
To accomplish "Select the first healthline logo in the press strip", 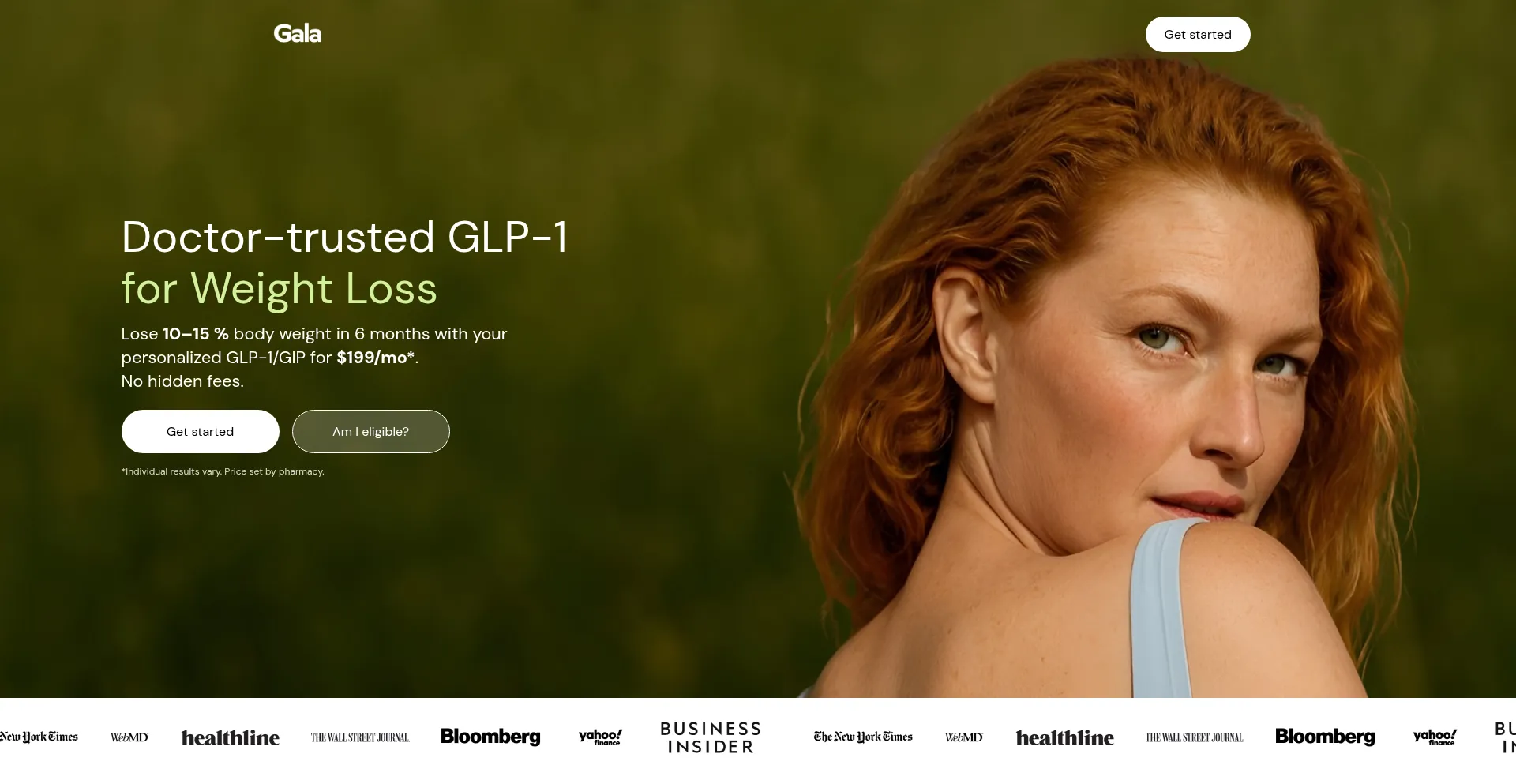I will click(231, 737).
